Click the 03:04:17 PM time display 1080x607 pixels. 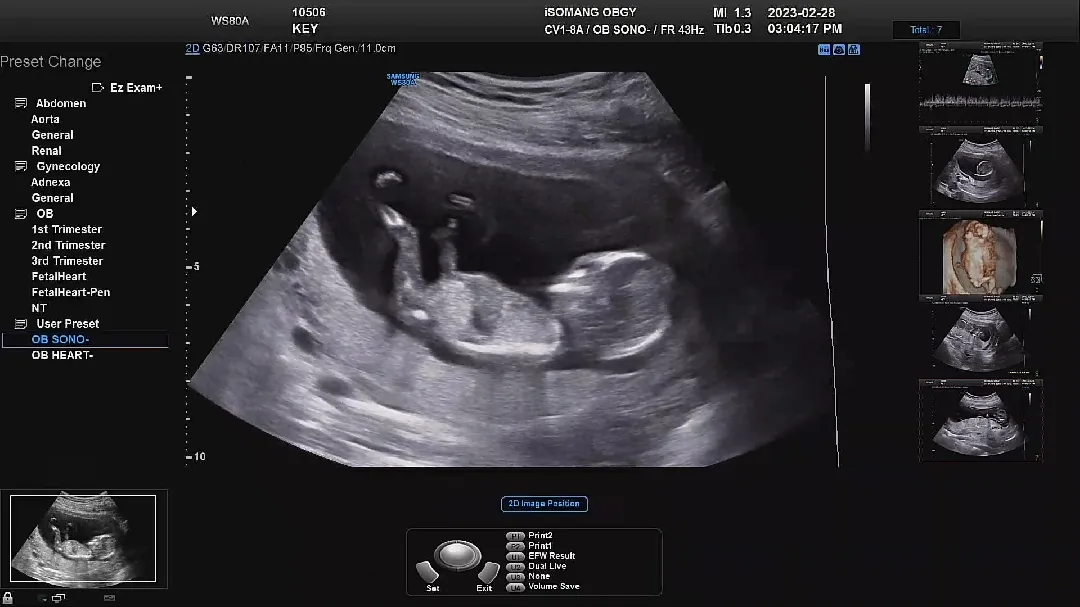[804, 29]
